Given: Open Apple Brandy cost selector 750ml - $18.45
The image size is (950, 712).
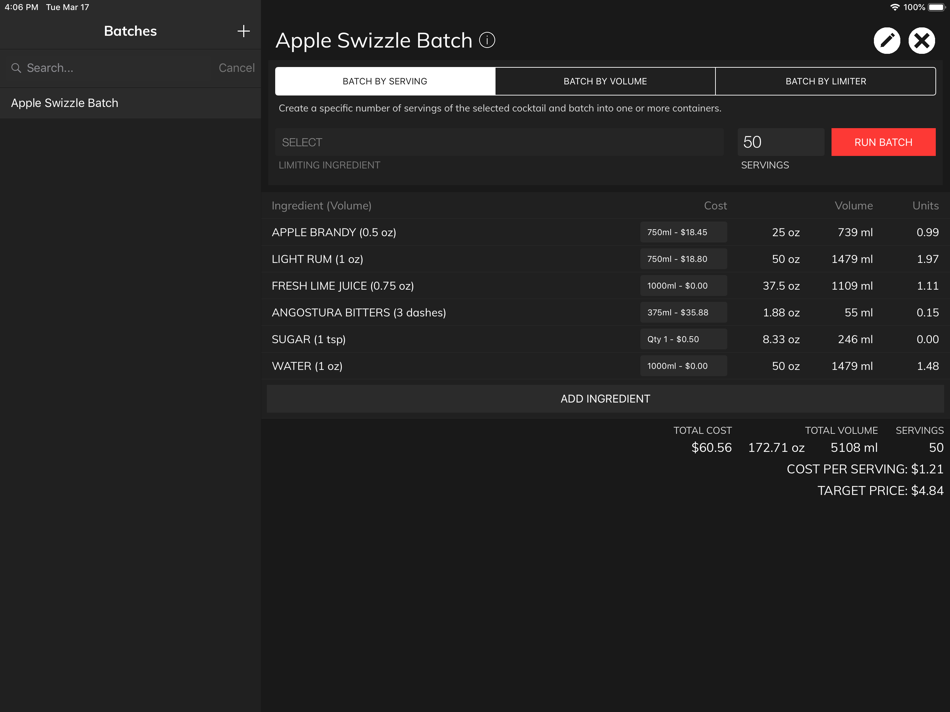Looking at the screenshot, I should coord(683,232).
